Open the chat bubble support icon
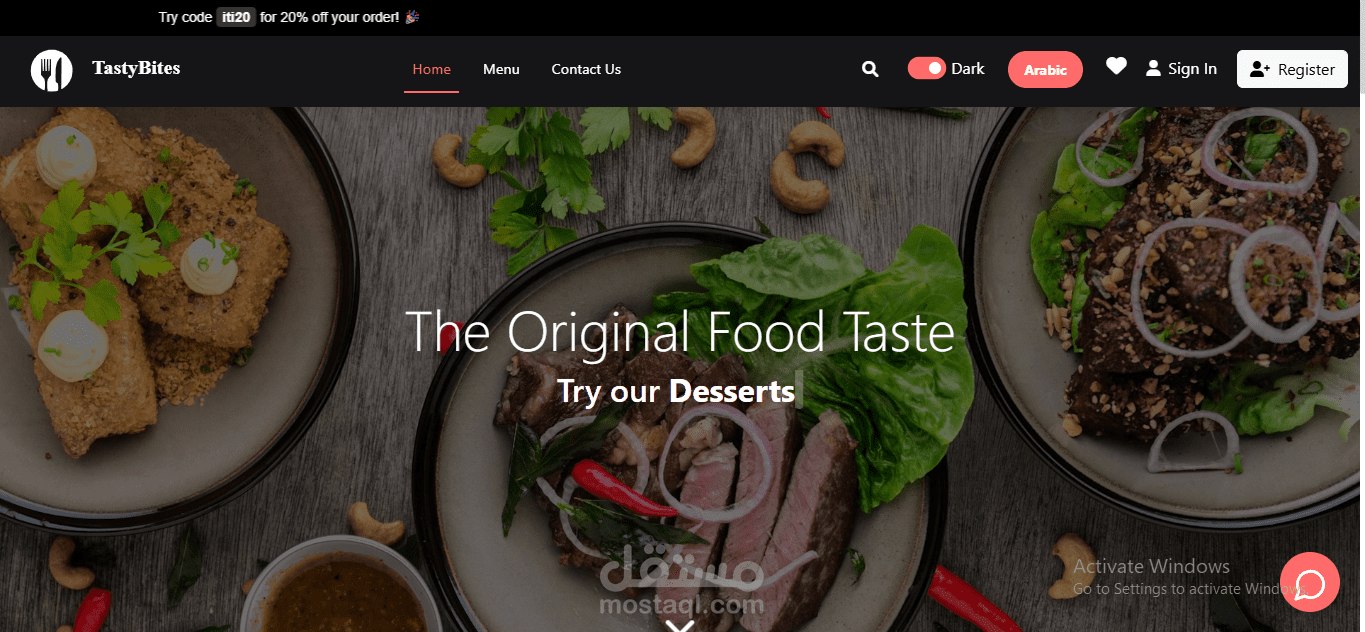This screenshot has height=632, width=1365. point(1310,582)
